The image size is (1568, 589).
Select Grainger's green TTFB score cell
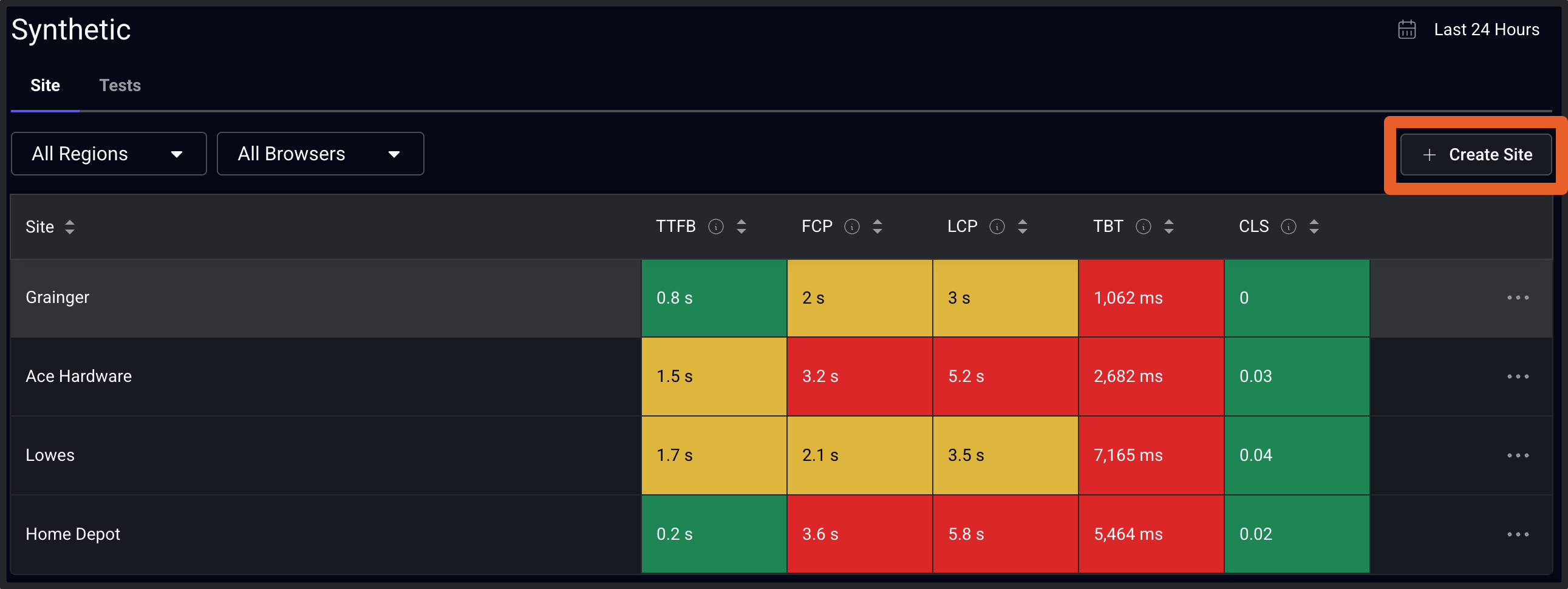pos(714,298)
